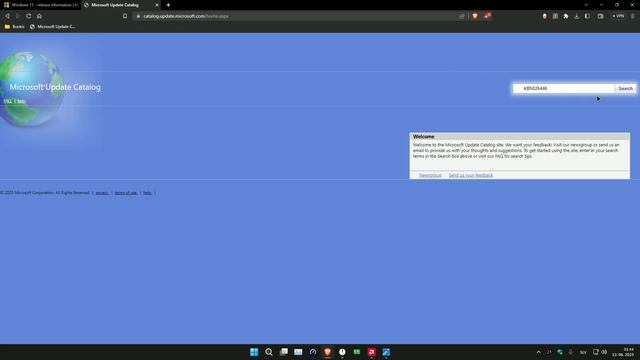Click the browser forward arrow

[x=18, y=16]
